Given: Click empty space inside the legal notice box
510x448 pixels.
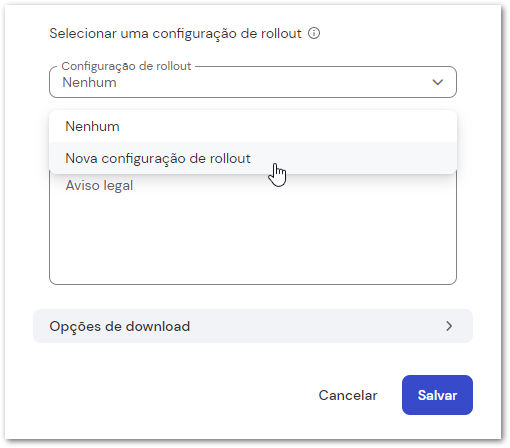Looking at the screenshot, I should [253, 240].
